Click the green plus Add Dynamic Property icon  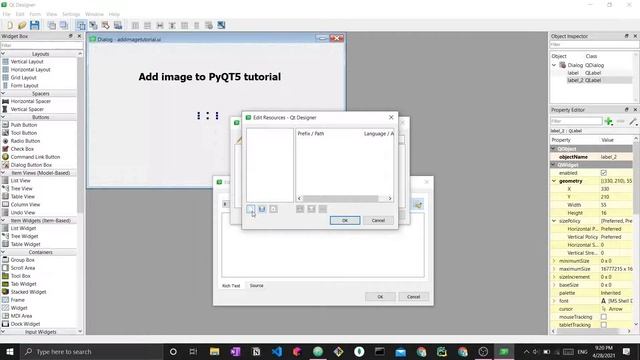(609, 121)
